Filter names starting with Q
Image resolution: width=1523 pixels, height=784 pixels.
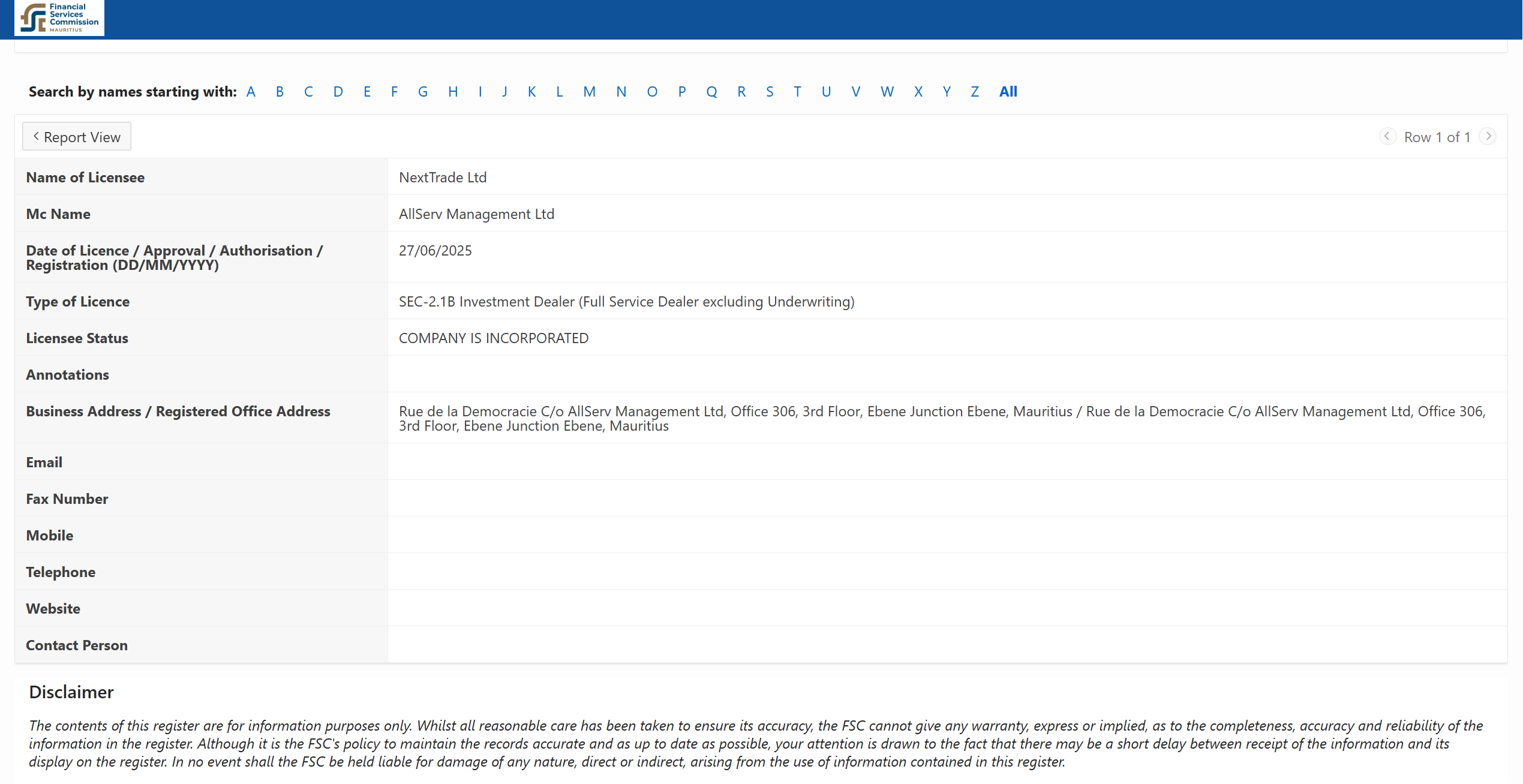tap(712, 92)
